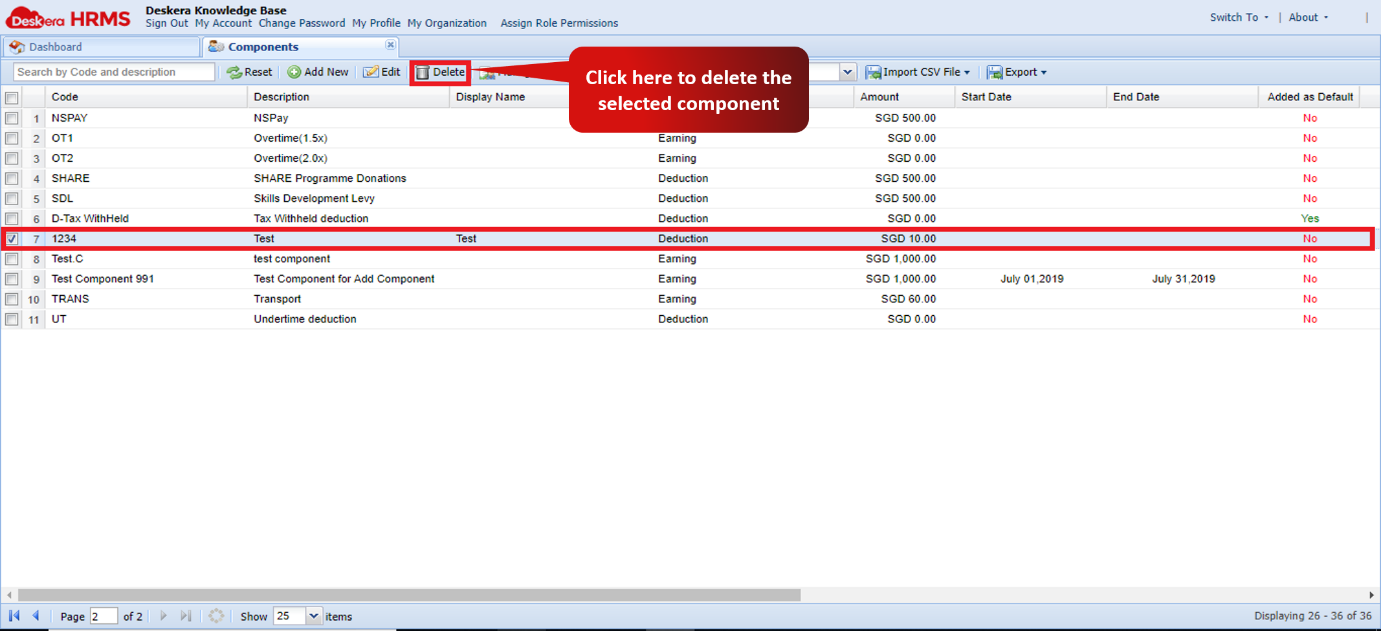Click the Delete toolbar button

coord(440,72)
